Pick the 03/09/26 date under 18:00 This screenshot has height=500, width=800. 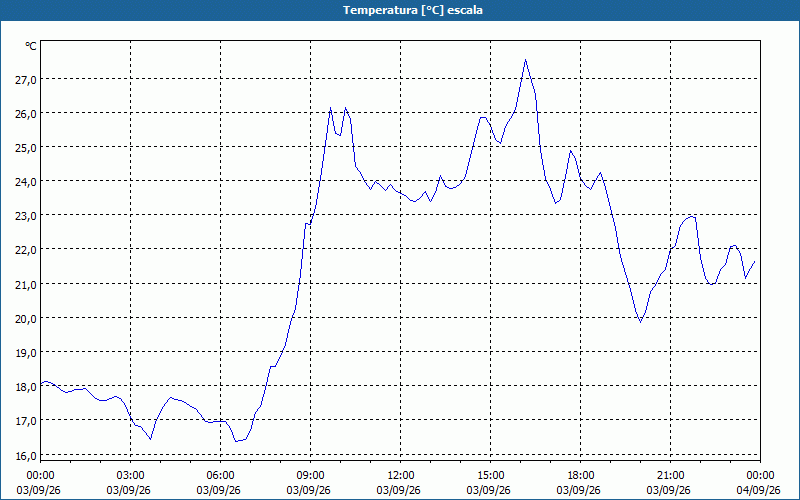[x=579, y=490]
